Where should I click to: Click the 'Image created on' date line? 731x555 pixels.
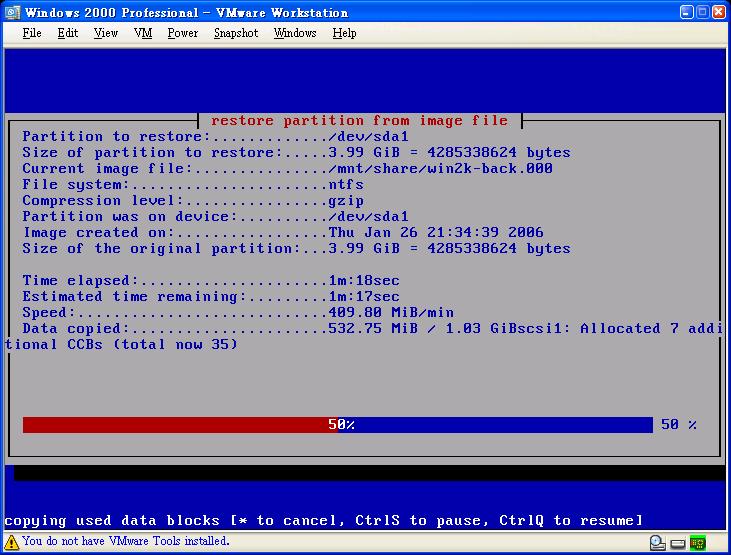point(283,232)
